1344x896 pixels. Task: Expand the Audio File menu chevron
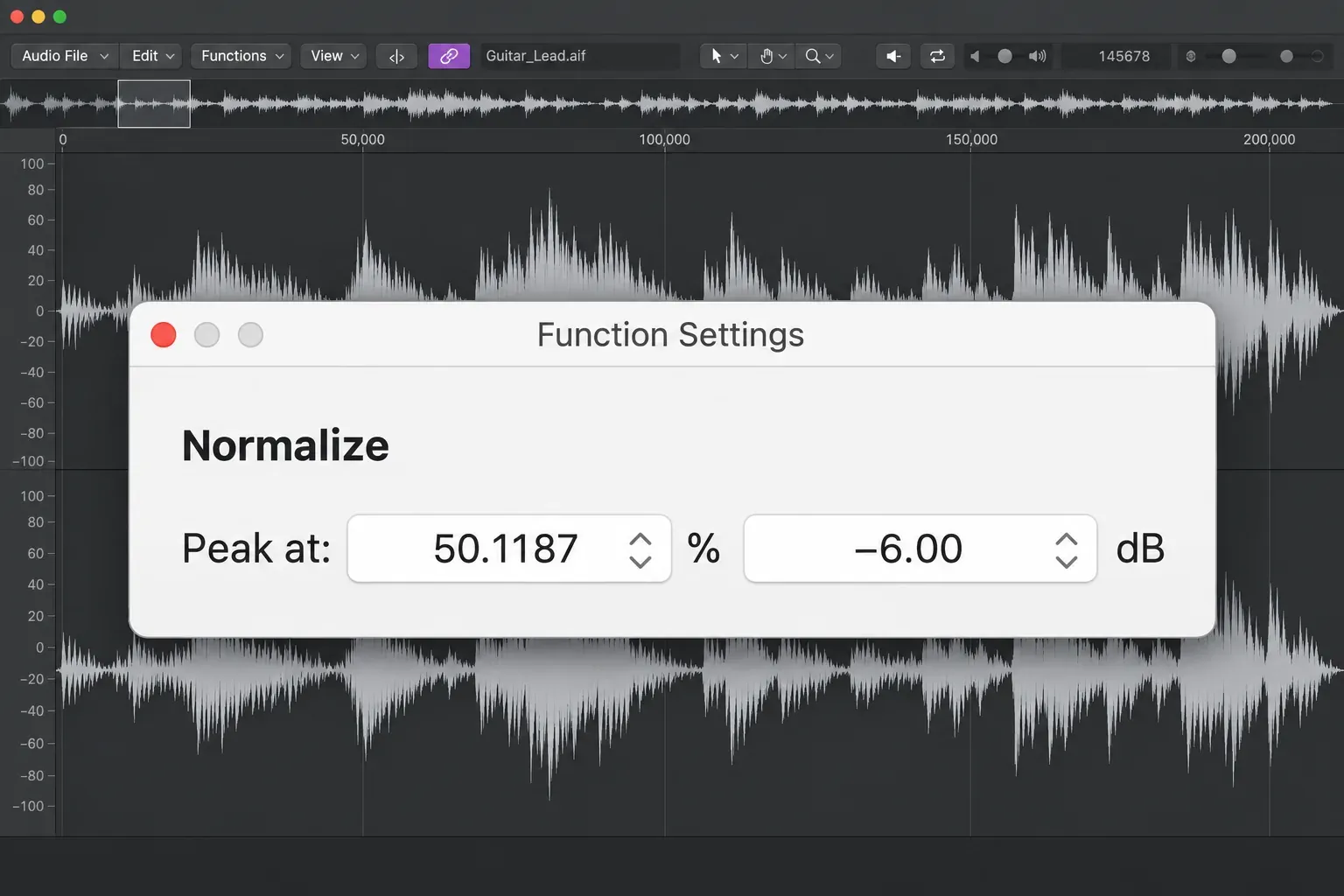point(104,56)
